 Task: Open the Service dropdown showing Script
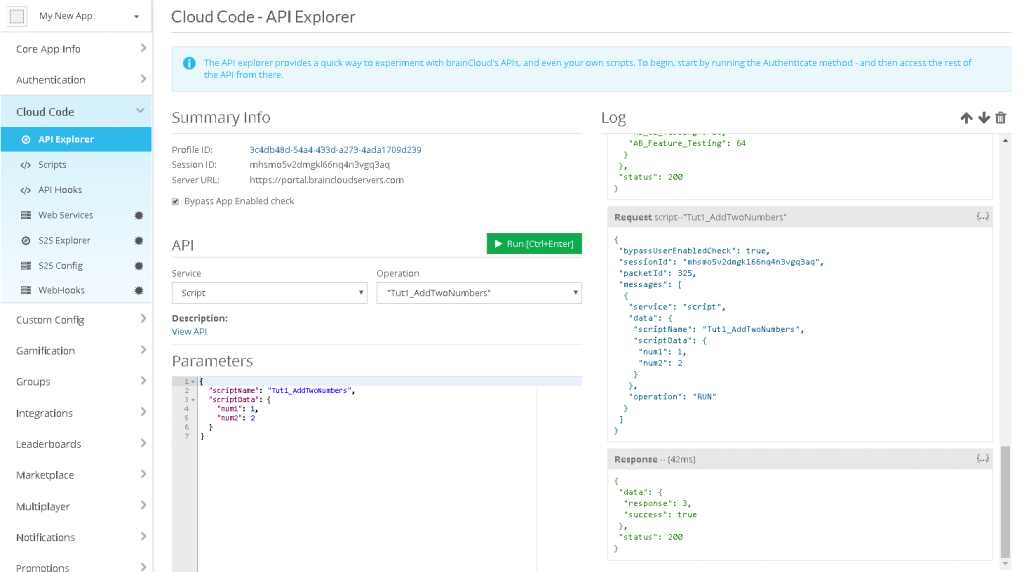tap(269, 293)
